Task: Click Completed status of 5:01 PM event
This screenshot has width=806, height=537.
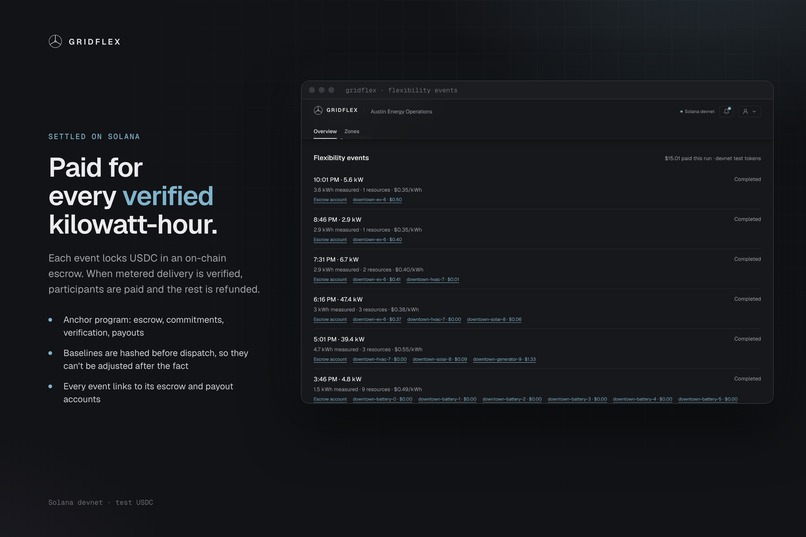Action: tap(747, 339)
